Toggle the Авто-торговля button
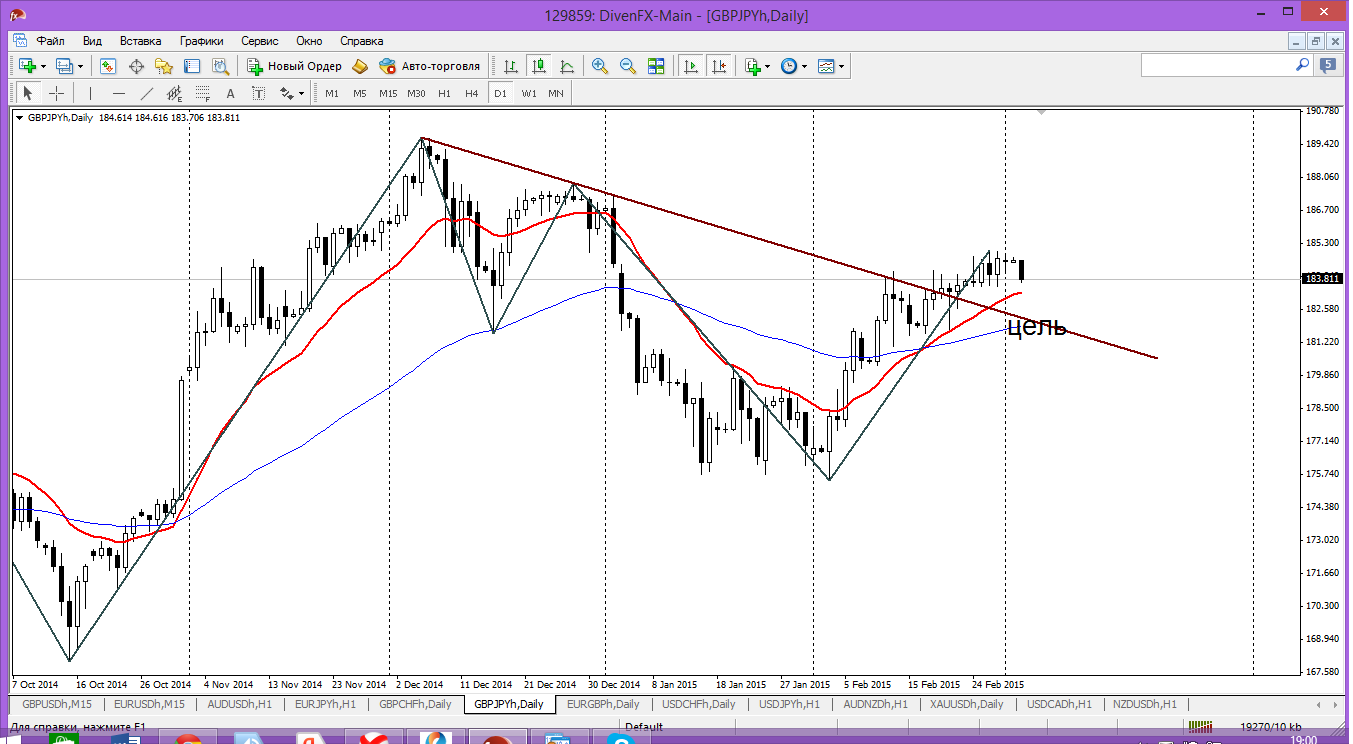Image resolution: width=1353 pixels, height=744 pixels. point(429,66)
